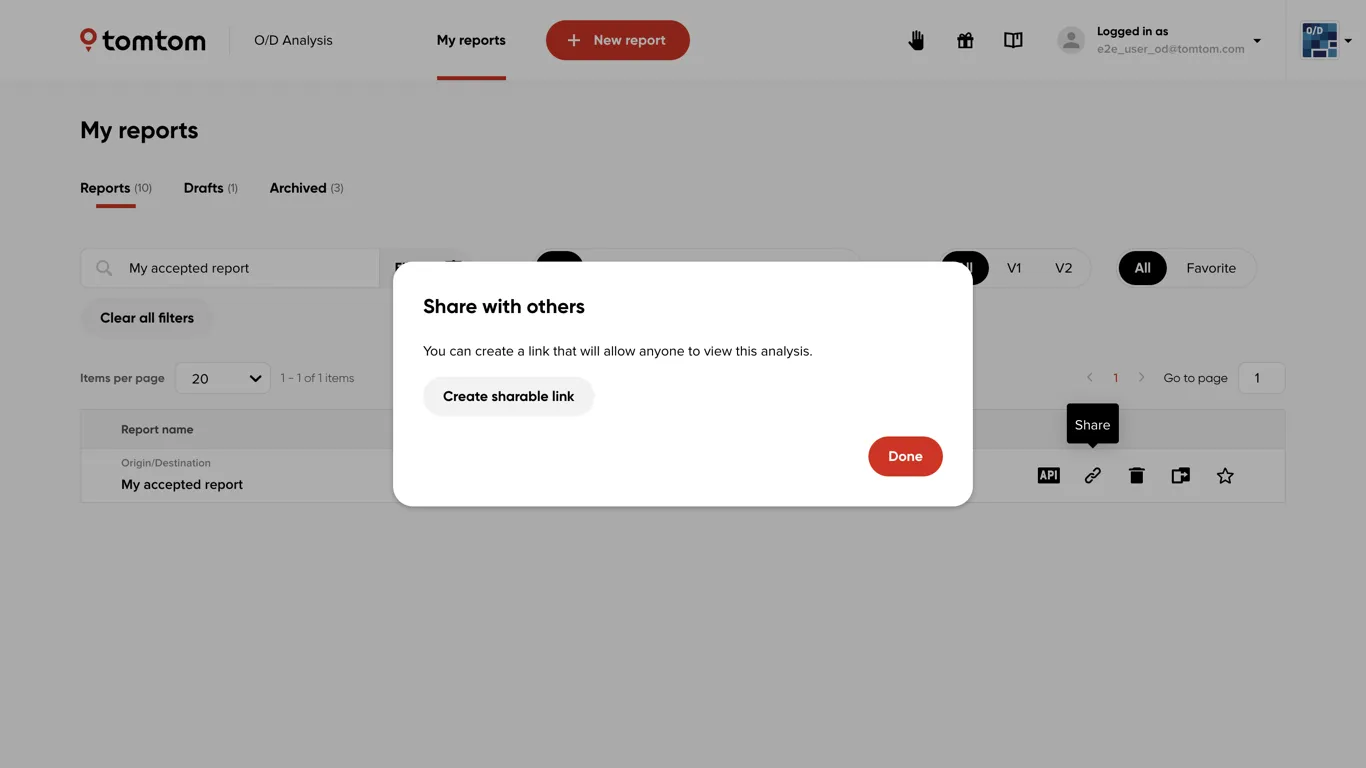Go to next page chevron
1366x768 pixels.
(x=1141, y=378)
